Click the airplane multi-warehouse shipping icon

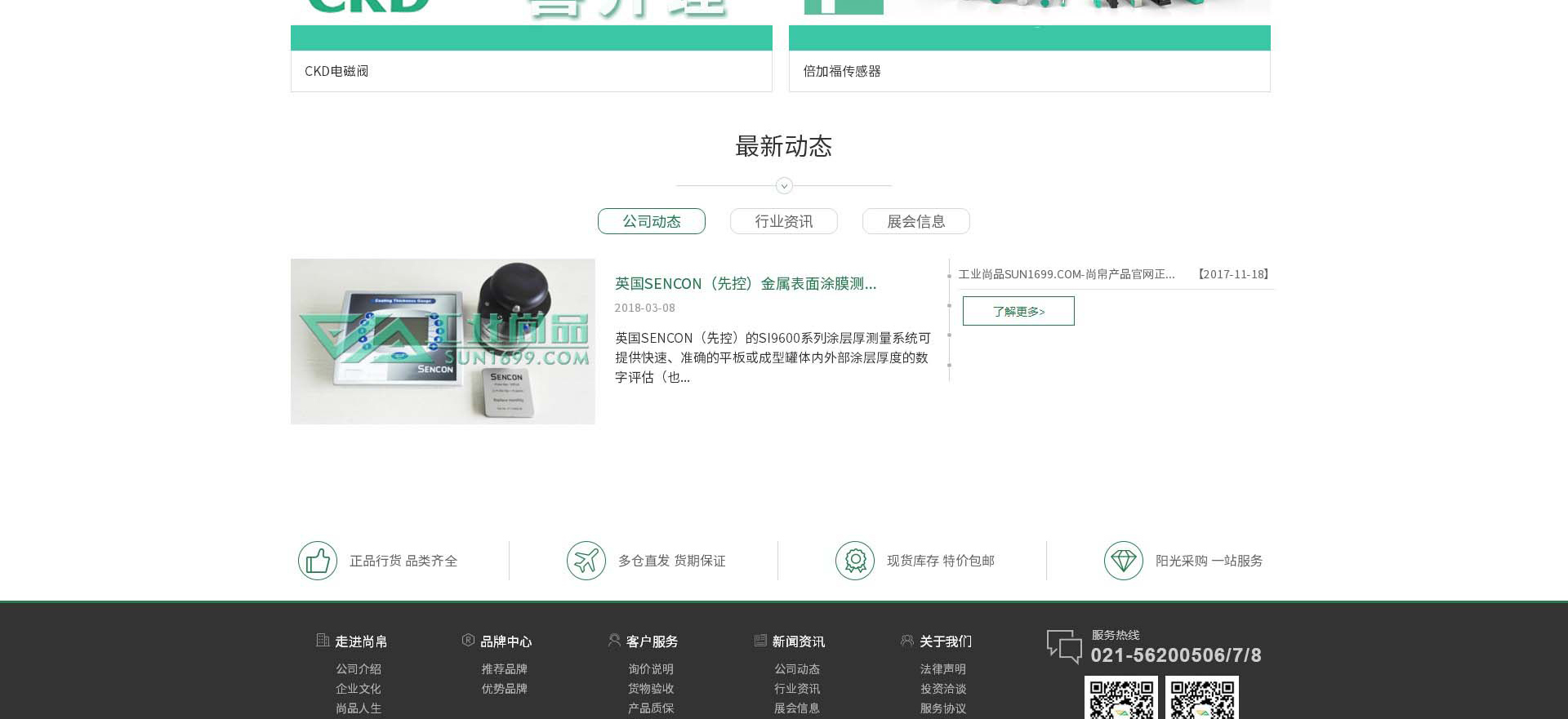pyautogui.click(x=586, y=561)
